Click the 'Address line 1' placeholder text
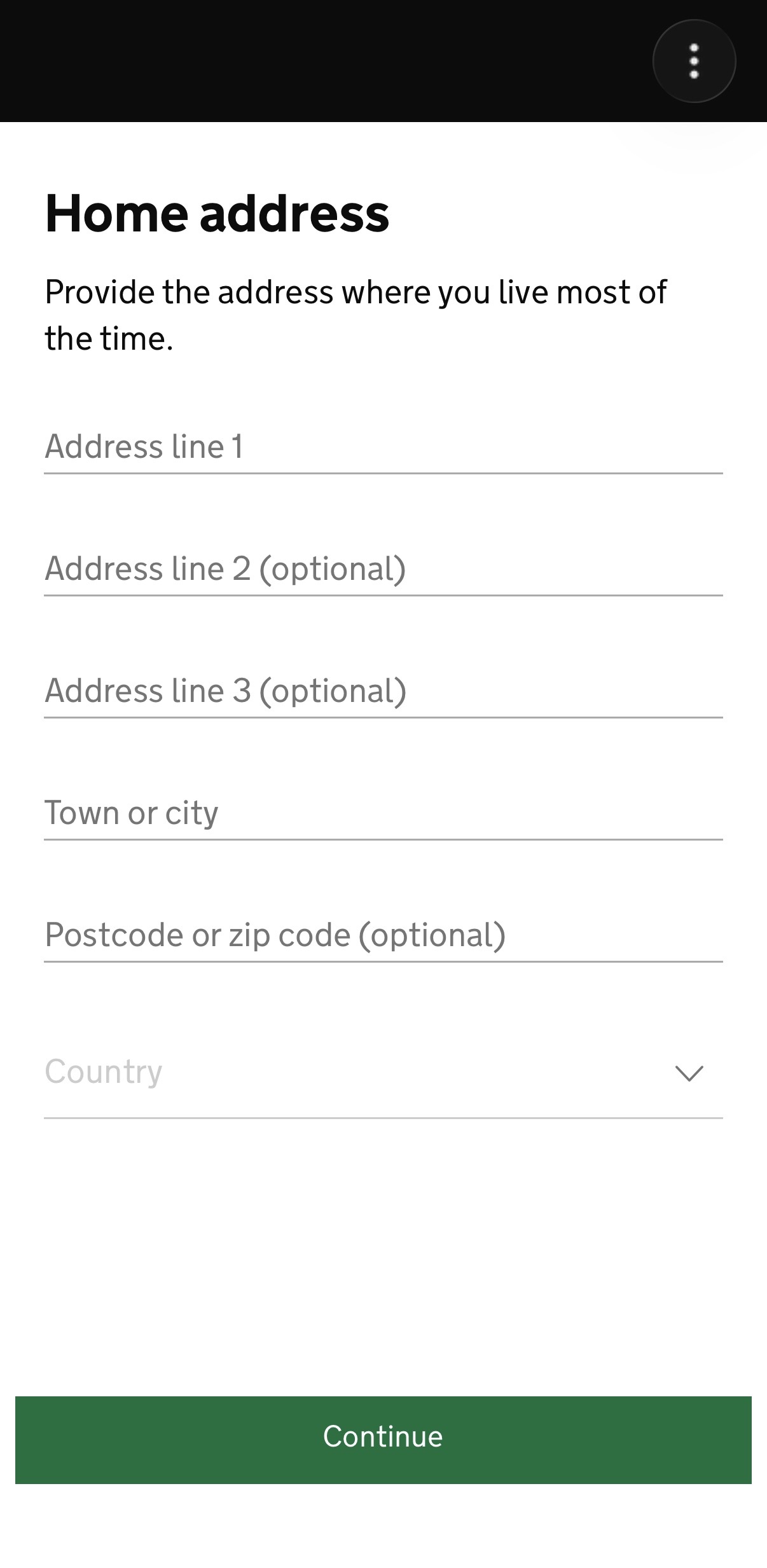This screenshot has height=1568, width=767. click(x=144, y=446)
